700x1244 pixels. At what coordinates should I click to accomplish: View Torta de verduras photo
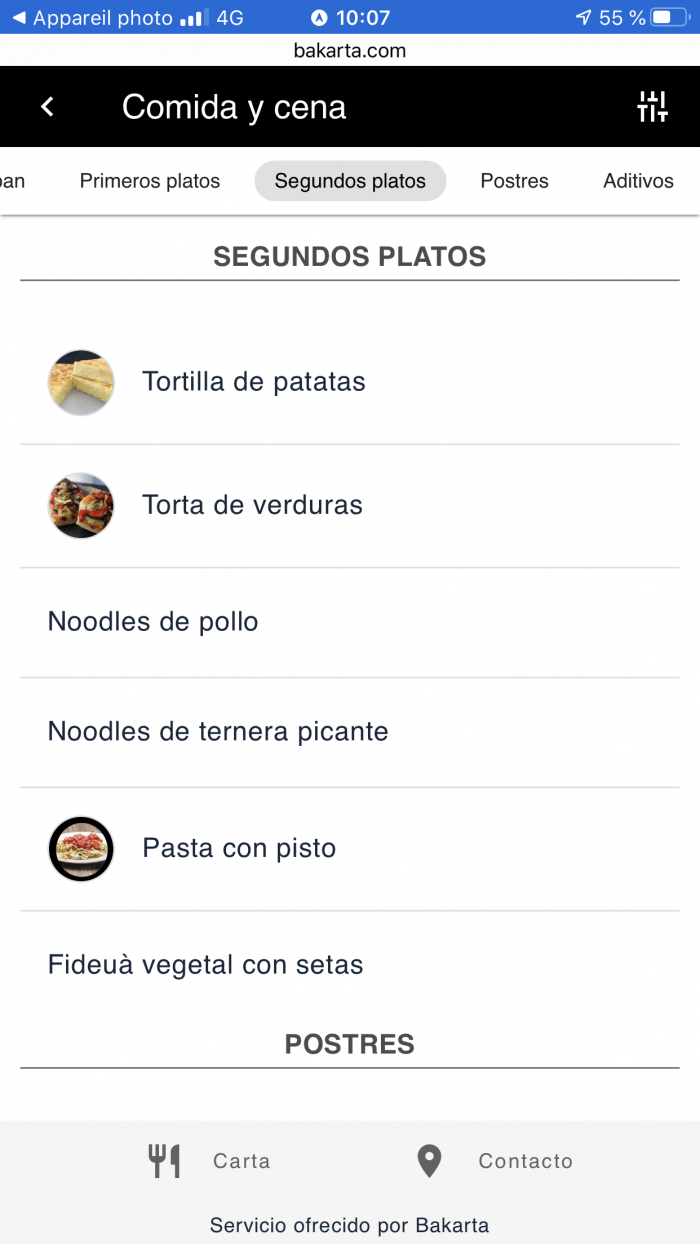[81, 505]
